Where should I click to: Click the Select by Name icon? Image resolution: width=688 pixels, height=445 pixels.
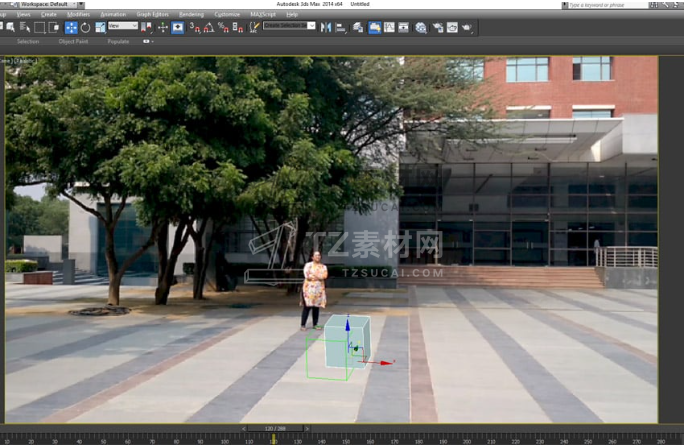pyautogui.click(x=25, y=28)
